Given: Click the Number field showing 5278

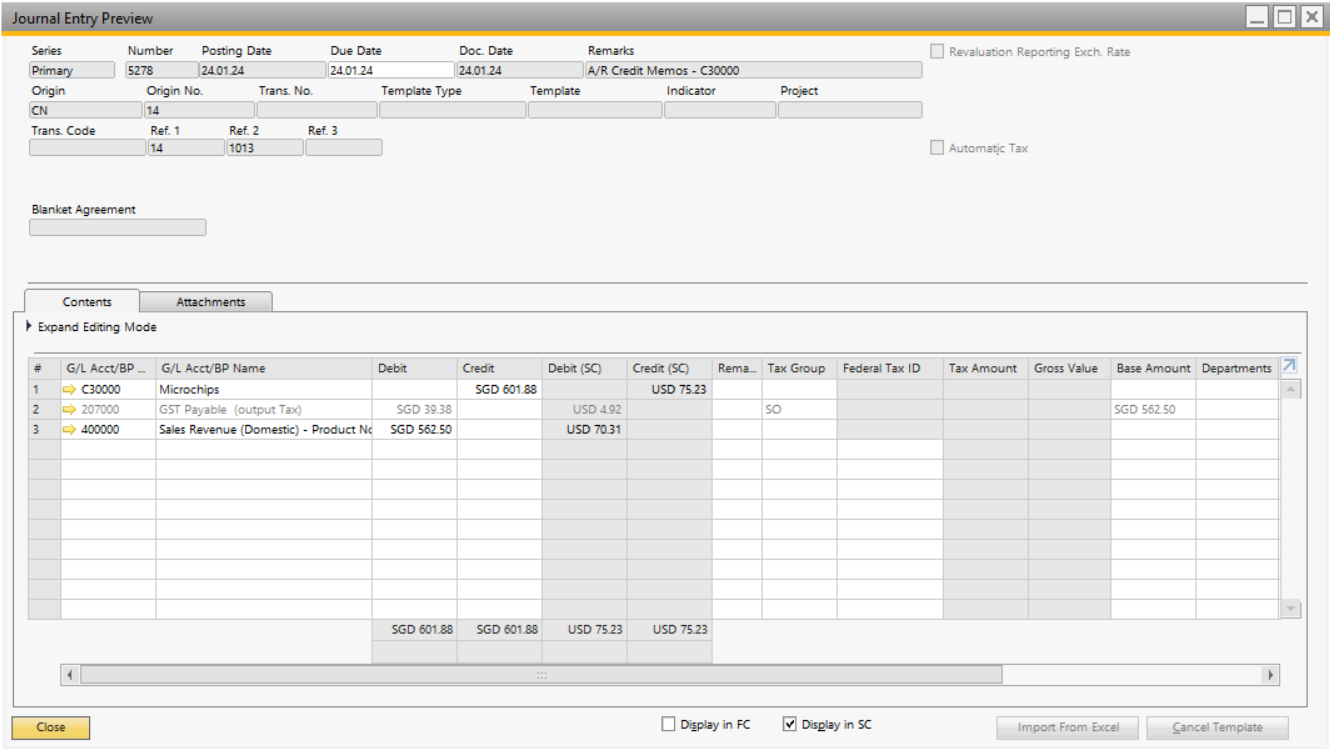Looking at the screenshot, I should pyautogui.click(x=161, y=70).
